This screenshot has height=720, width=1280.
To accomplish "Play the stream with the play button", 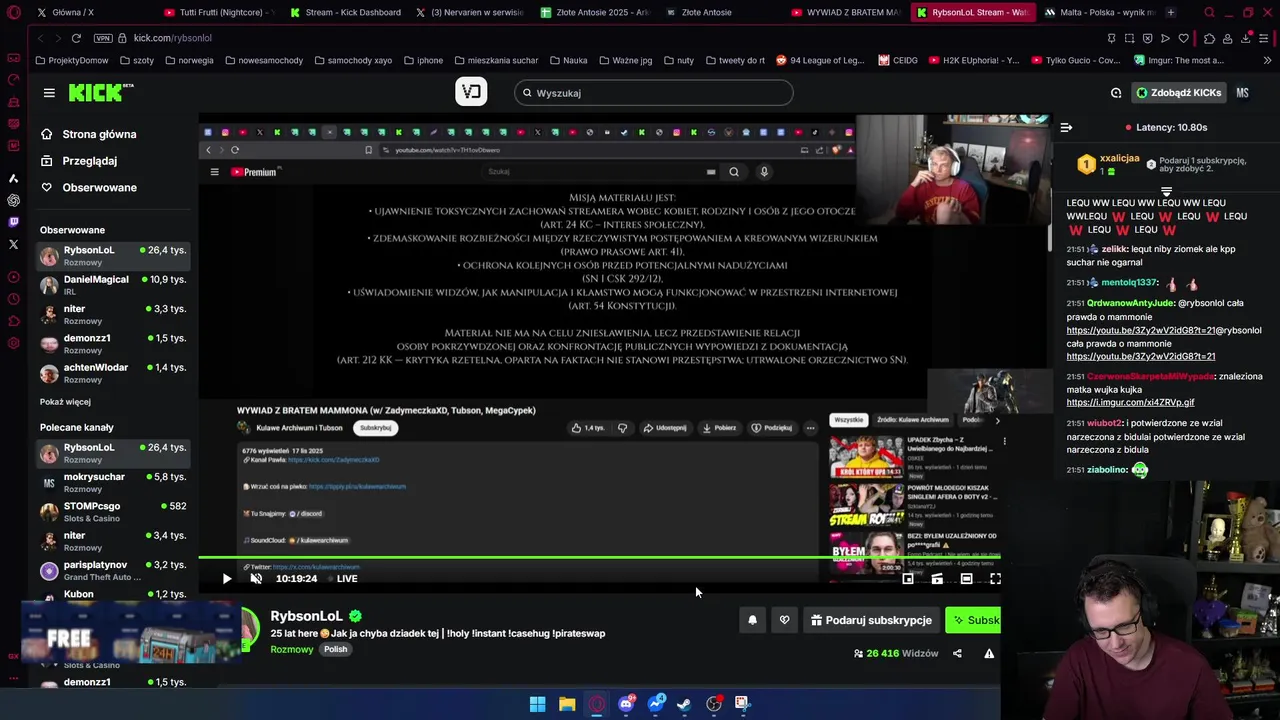I will coord(227,579).
